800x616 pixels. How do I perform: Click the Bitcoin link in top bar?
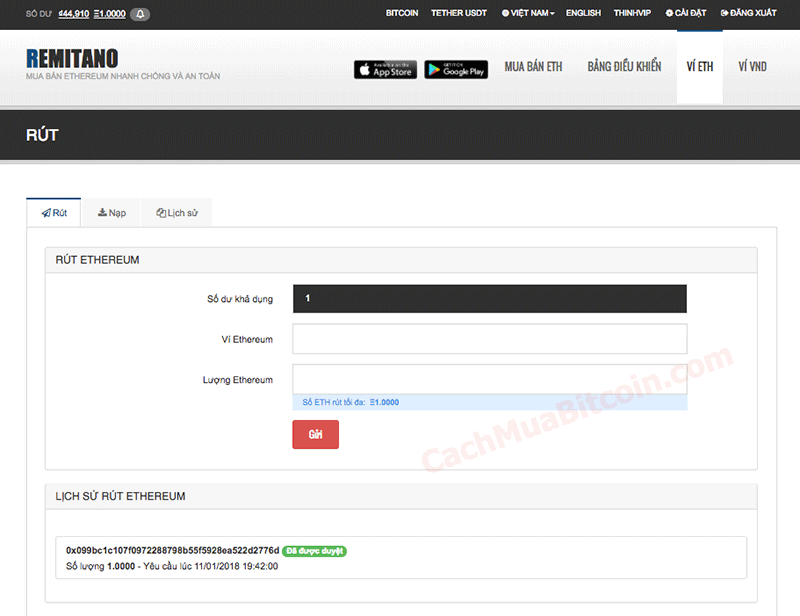point(402,13)
